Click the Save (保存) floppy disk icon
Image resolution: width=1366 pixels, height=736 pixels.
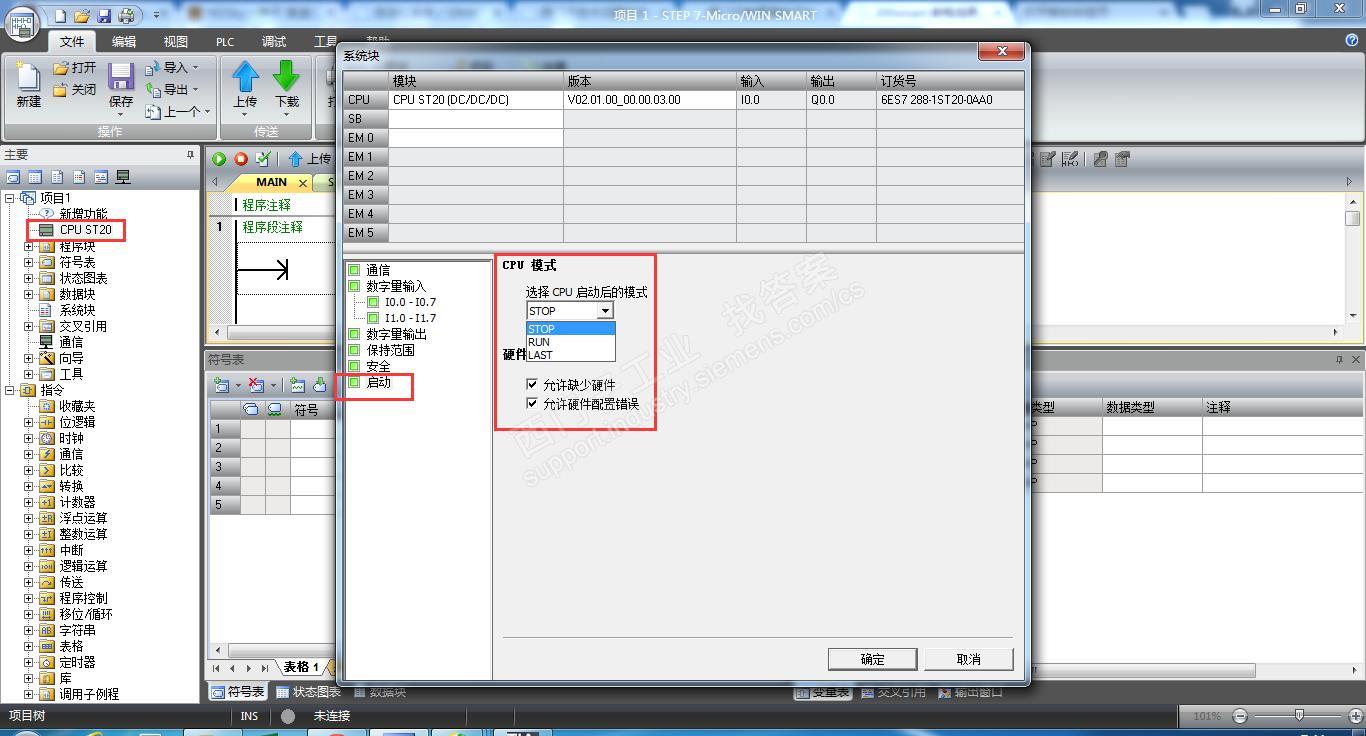[x=121, y=77]
